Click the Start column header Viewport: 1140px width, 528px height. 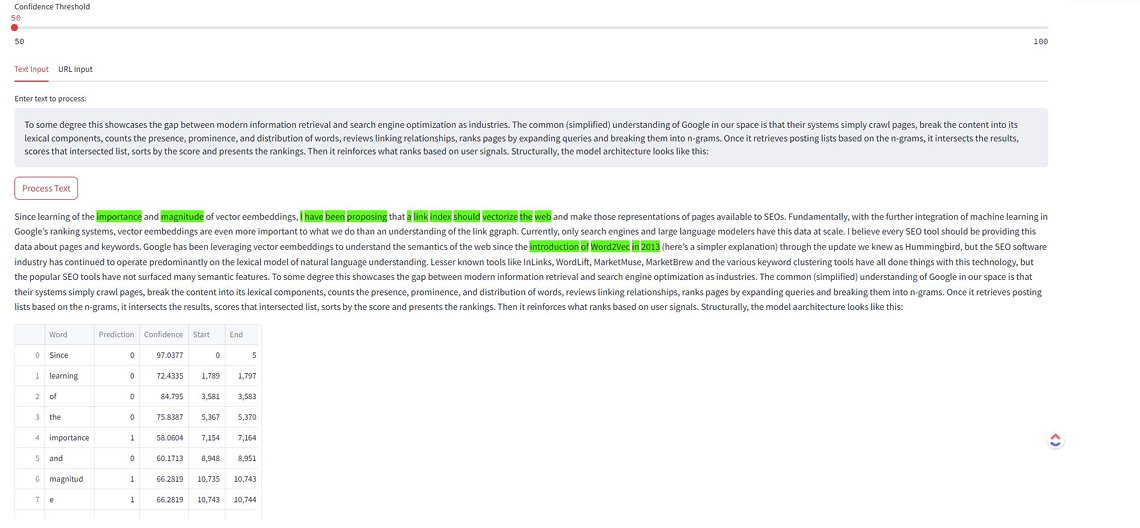point(201,334)
